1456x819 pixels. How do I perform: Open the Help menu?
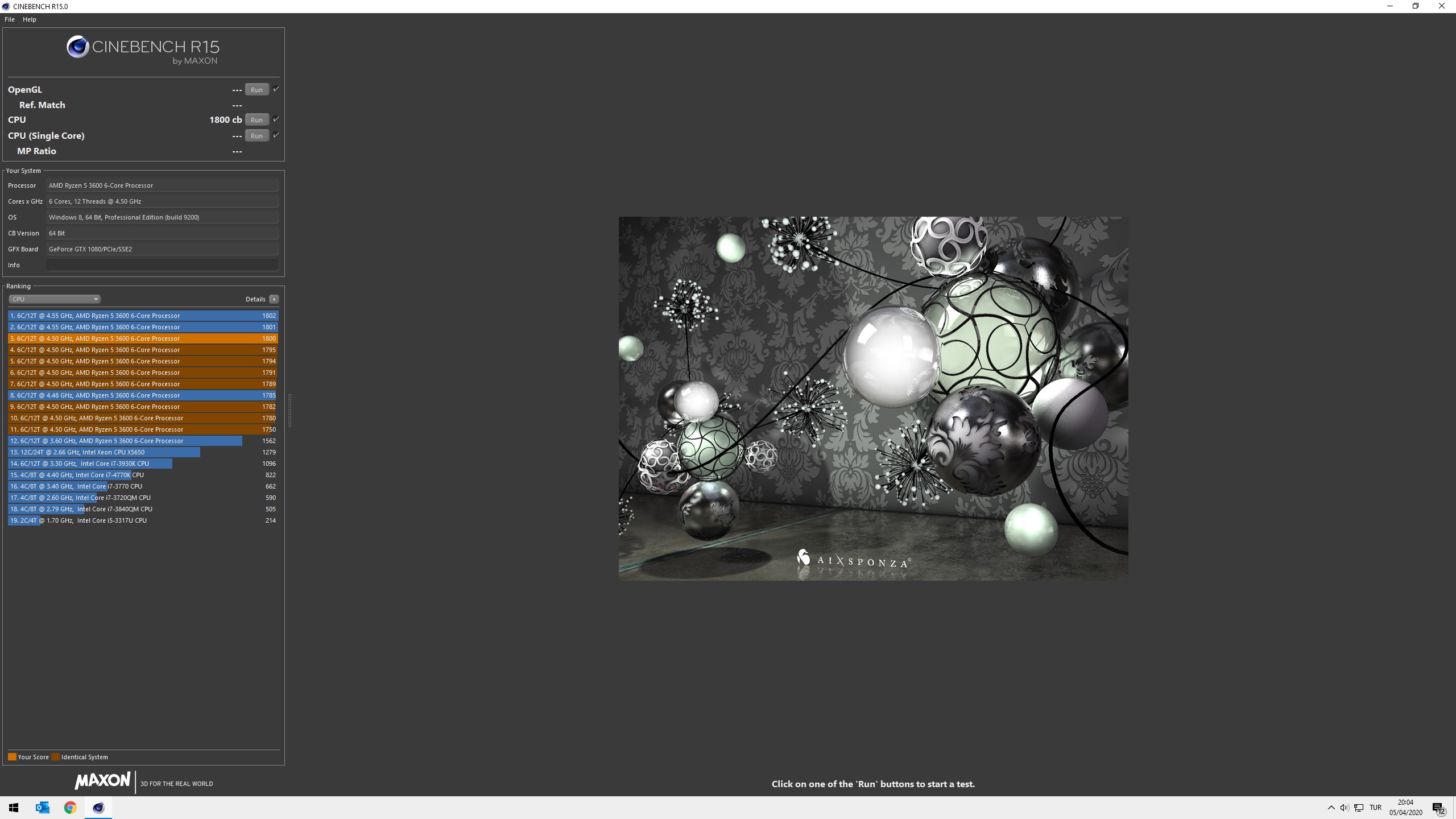(30, 19)
